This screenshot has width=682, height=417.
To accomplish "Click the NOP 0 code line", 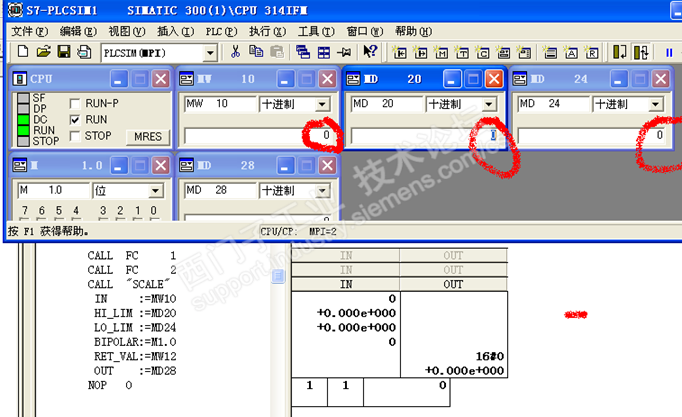I will point(110,385).
